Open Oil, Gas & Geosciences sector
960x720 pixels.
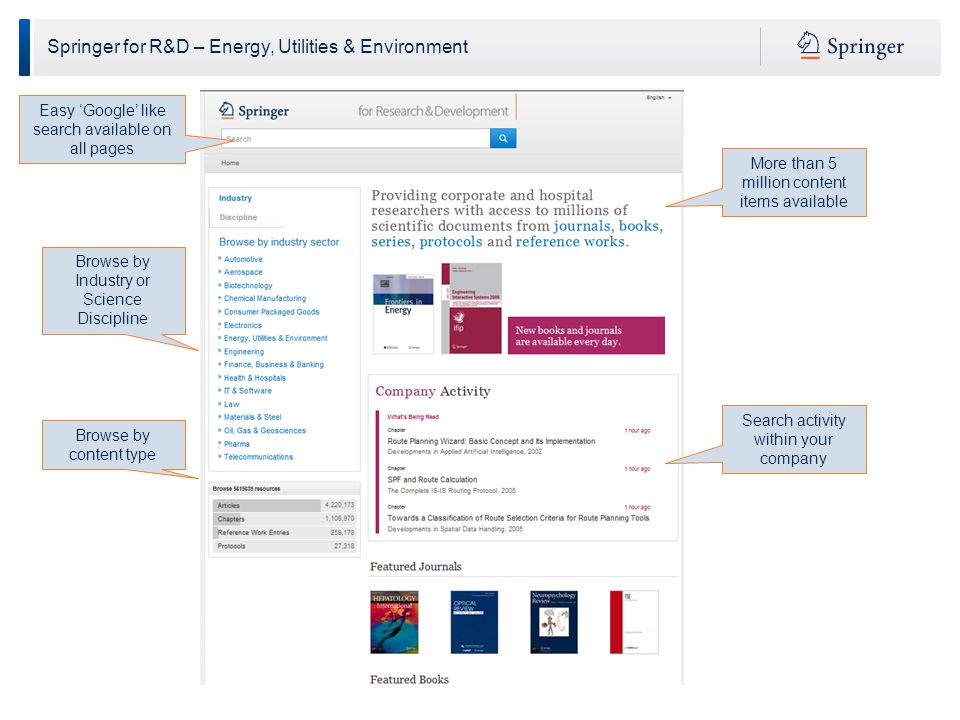tap(264, 431)
